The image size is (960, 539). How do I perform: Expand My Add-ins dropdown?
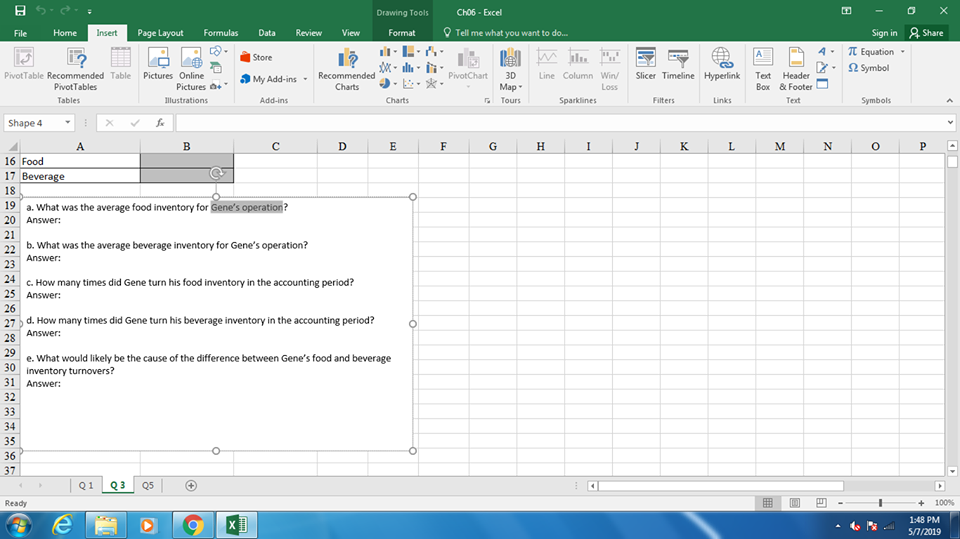pyautogui.click(x=305, y=79)
